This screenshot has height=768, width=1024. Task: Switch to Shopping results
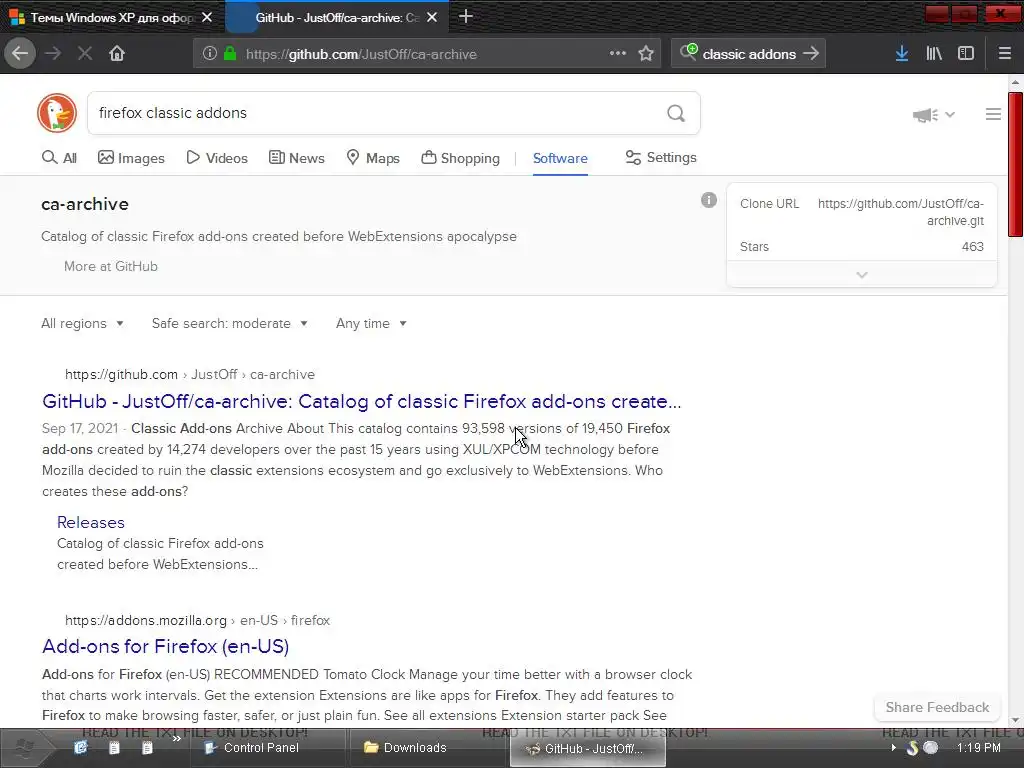[460, 157]
